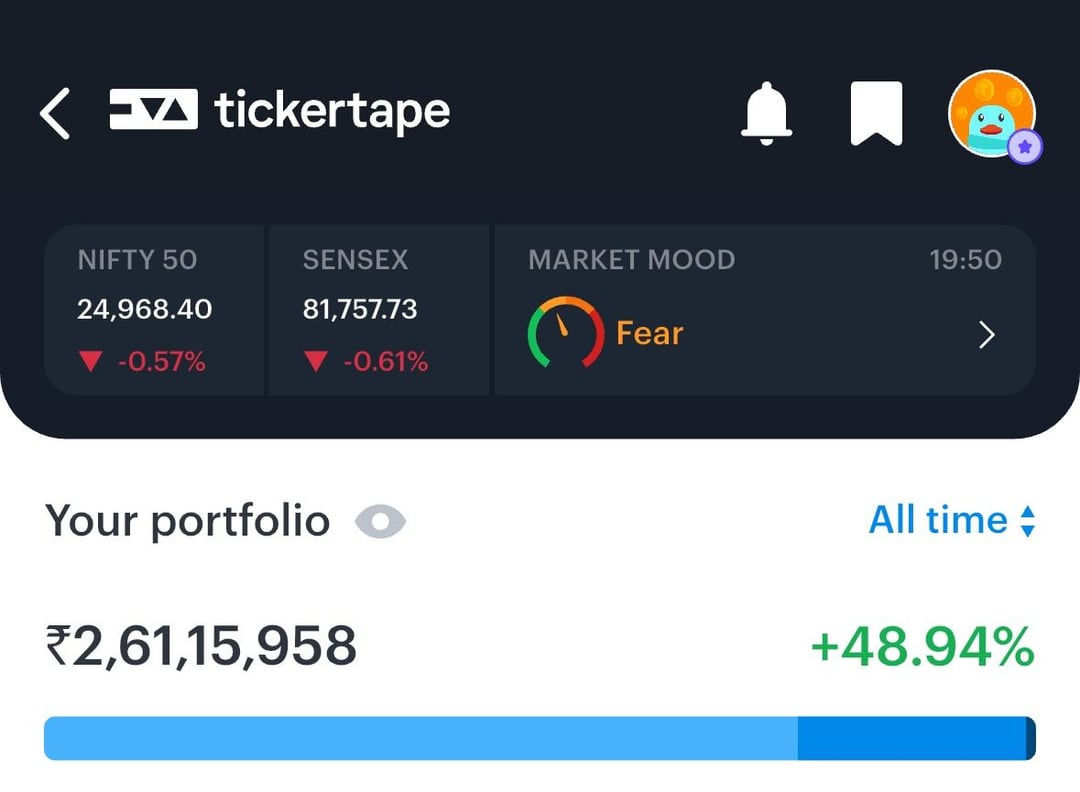
Task: Open the NIFTY 50 index card
Action: point(155,310)
